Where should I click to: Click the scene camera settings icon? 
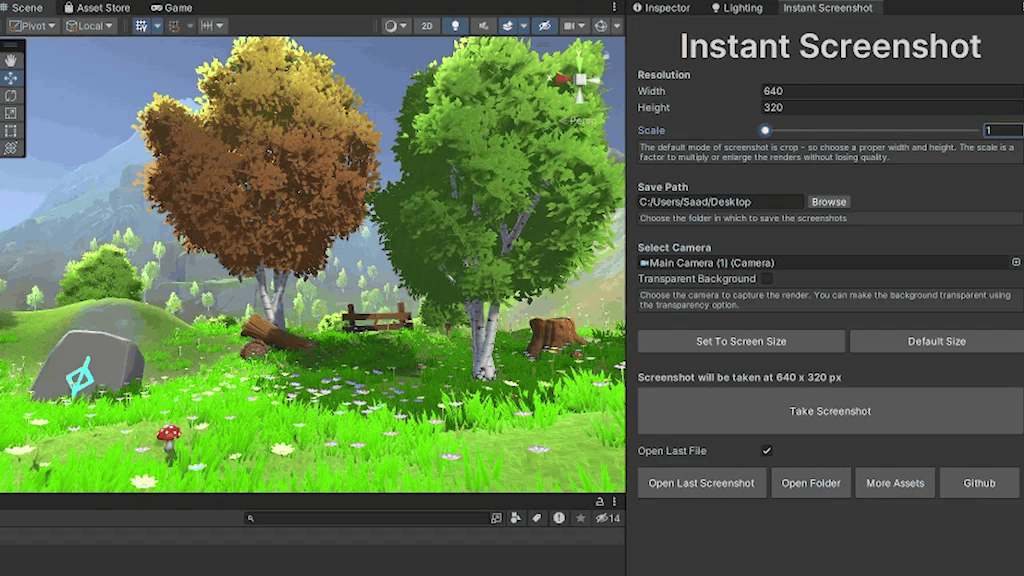click(571, 26)
